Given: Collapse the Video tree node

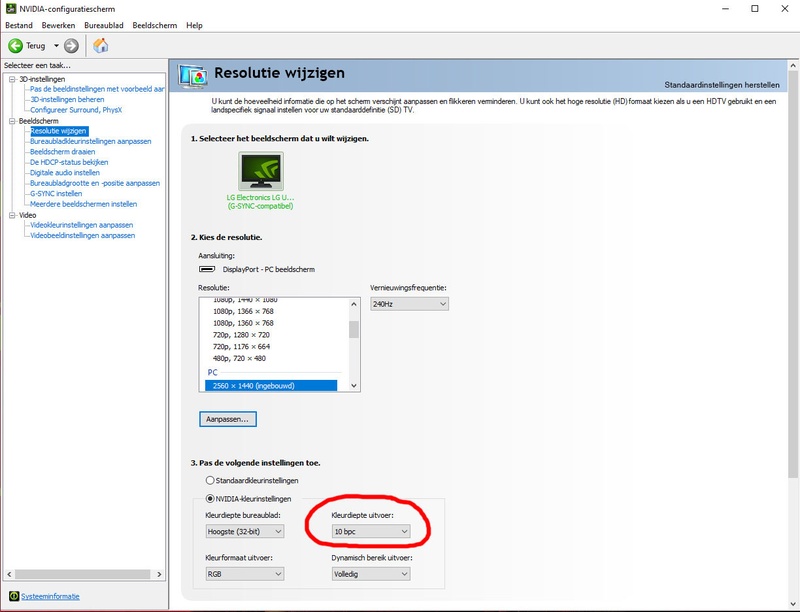Looking at the screenshot, I should click(12, 215).
